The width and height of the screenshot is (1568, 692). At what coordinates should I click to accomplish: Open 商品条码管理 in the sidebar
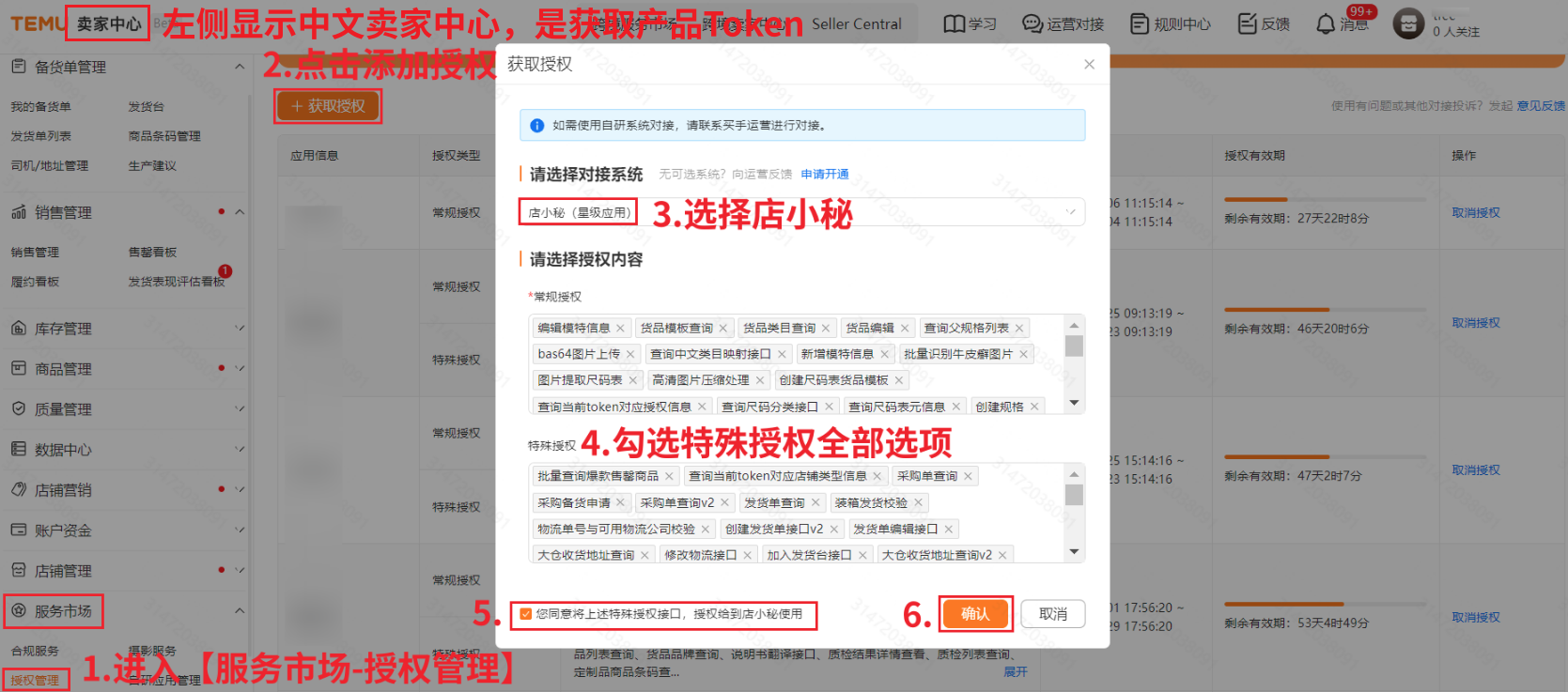[164, 136]
